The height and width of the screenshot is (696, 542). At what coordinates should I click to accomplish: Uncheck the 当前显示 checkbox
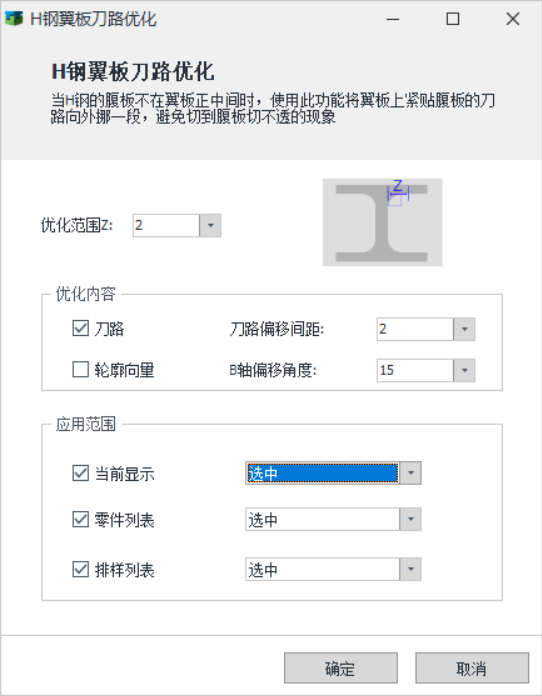[80, 473]
